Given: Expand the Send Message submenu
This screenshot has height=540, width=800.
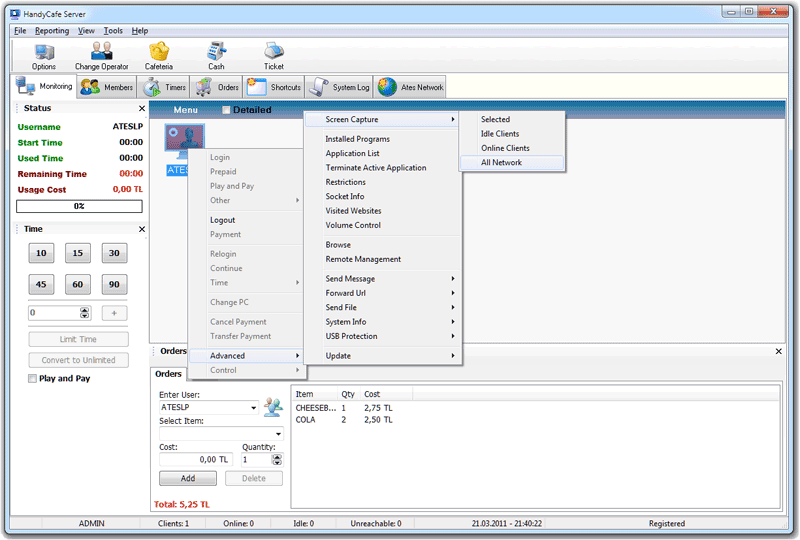Looking at the screenshot, I should pyautogui.click(x=388, y=279).
